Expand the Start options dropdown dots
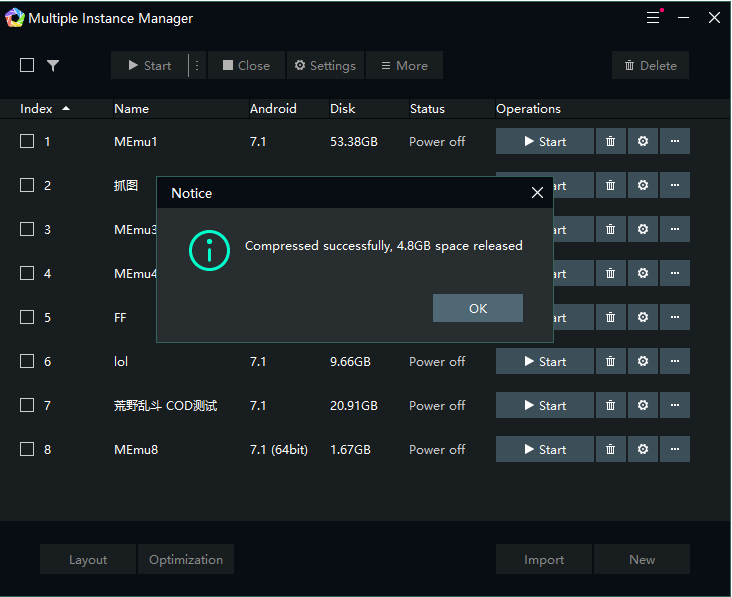The image size is (732, 597). pos(196,66)
